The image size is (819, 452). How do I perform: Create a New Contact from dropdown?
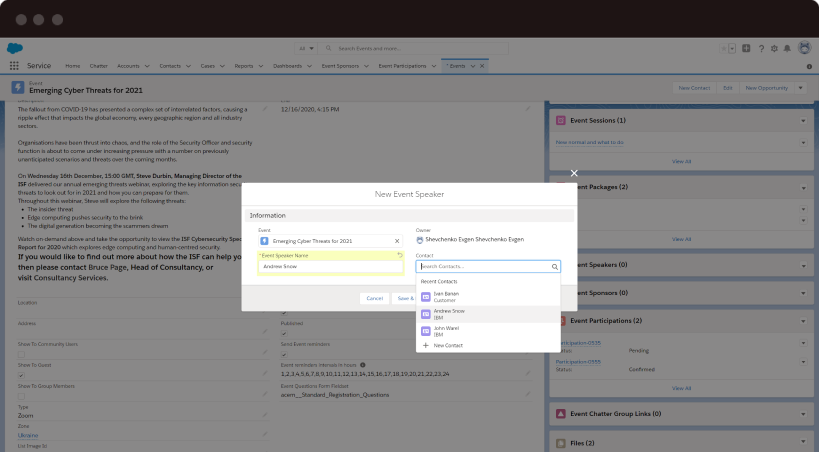488,345
